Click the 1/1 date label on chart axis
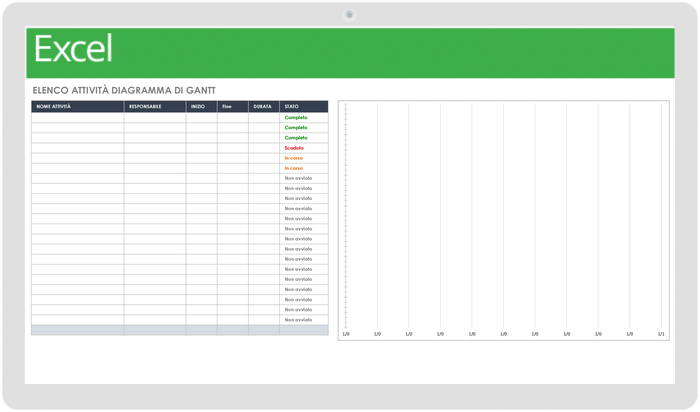The width and height of the screenshot is (700, 412). pyautogui.click(x=661, y=334)
